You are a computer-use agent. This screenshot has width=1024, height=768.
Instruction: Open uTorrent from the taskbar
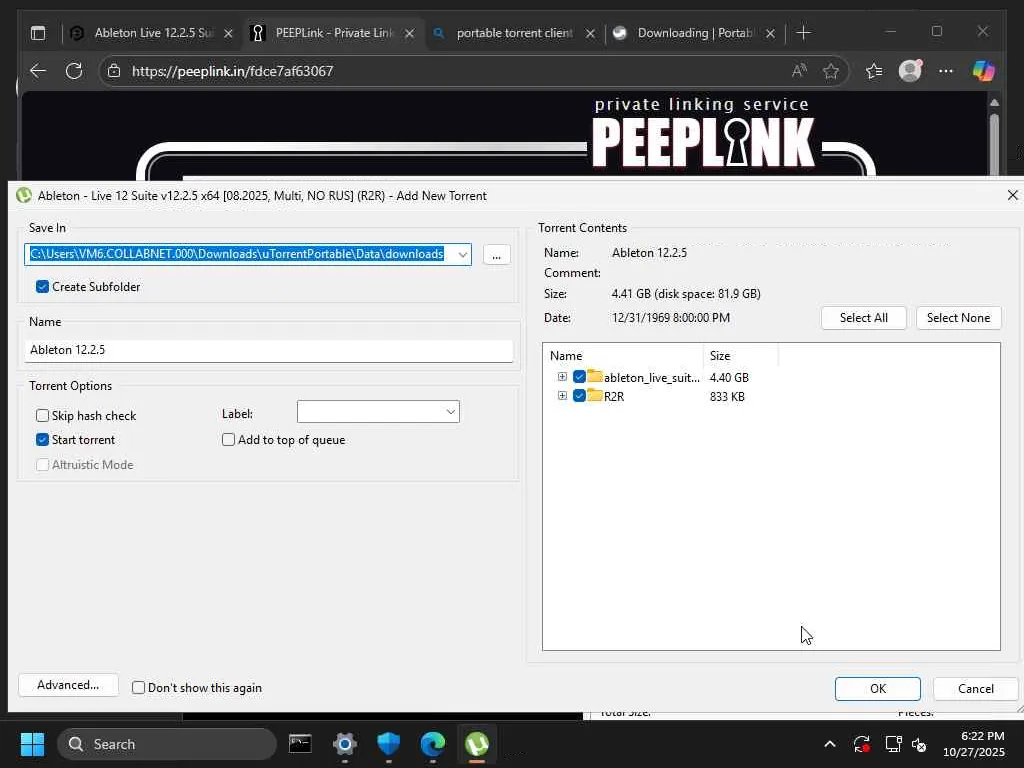477,744
